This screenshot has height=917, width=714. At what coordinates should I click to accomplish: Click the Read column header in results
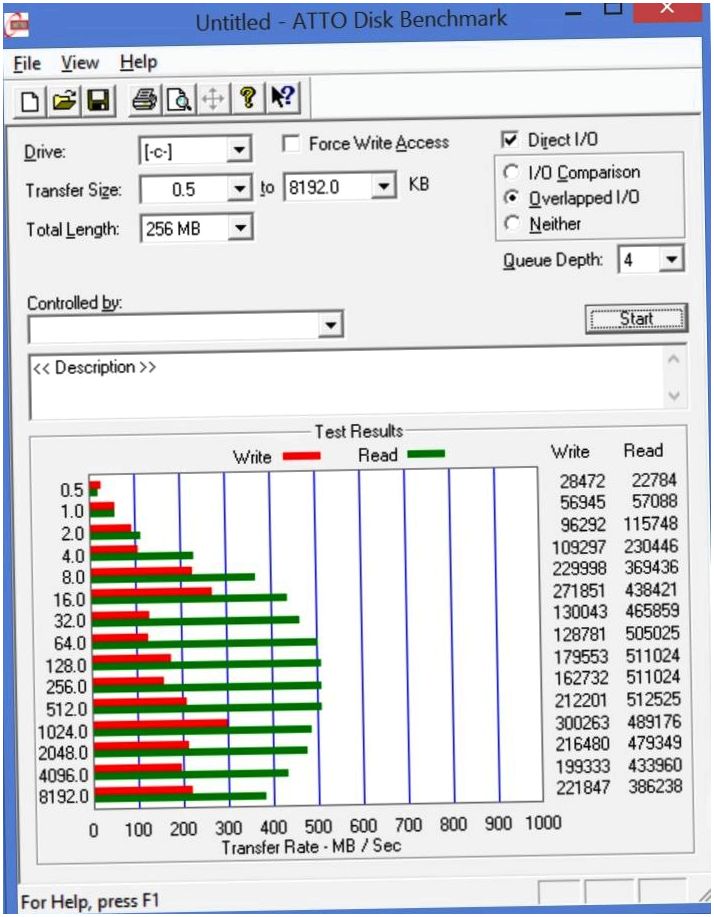(x=643, y=451)
